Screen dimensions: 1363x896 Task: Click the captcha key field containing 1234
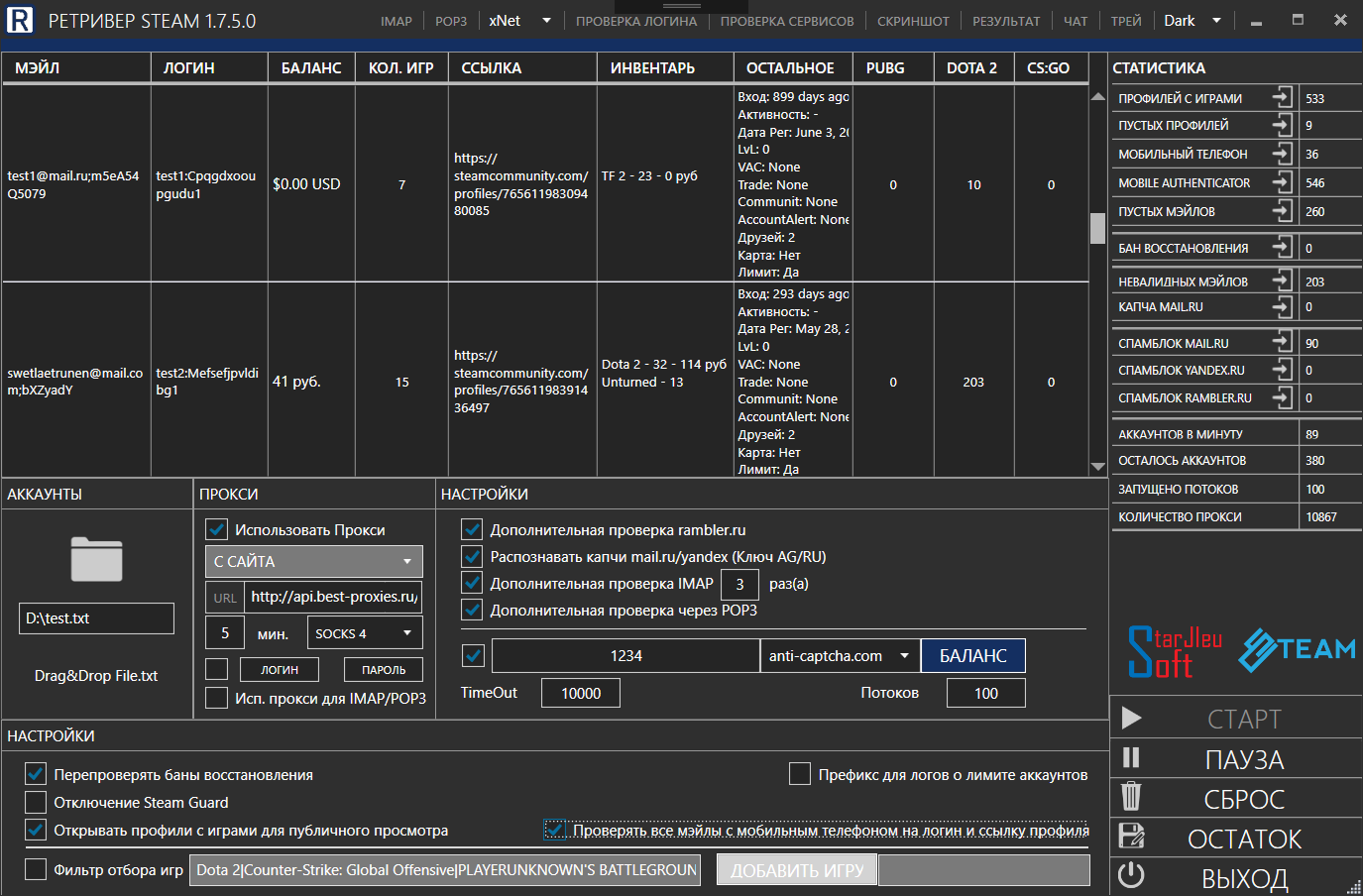pos(625,655)
